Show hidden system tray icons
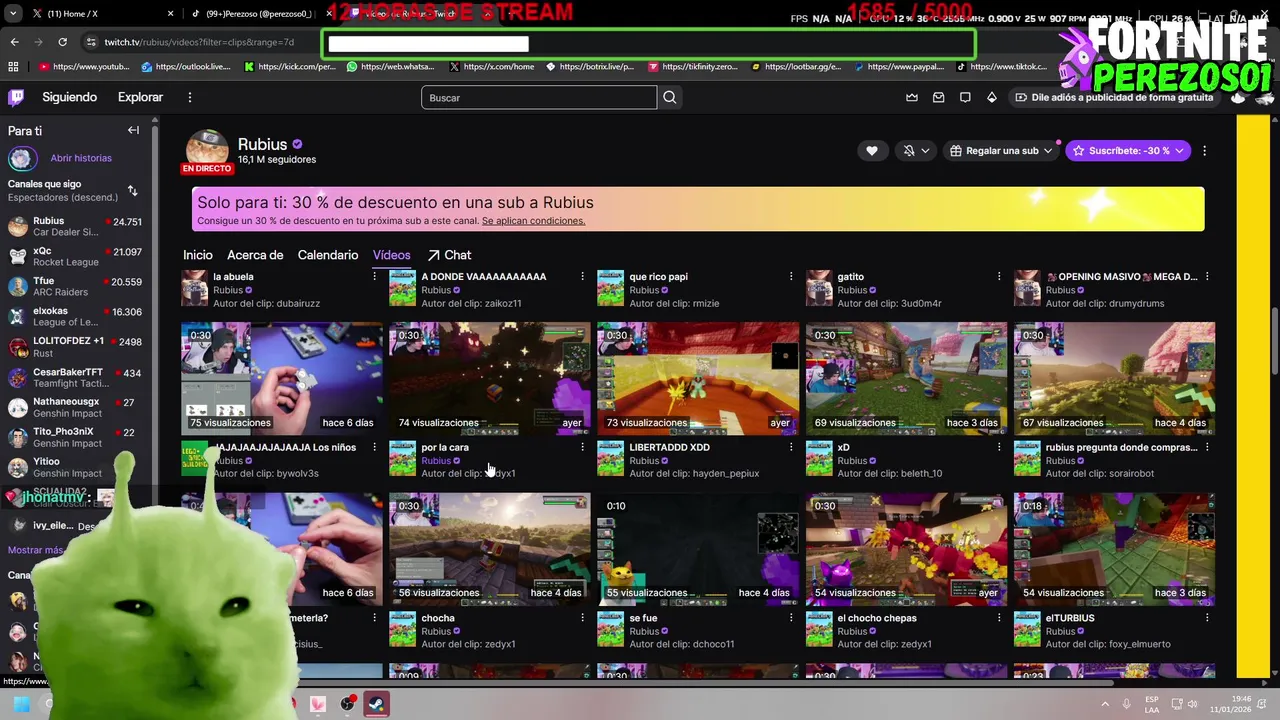 click(x=1105, y=703)
